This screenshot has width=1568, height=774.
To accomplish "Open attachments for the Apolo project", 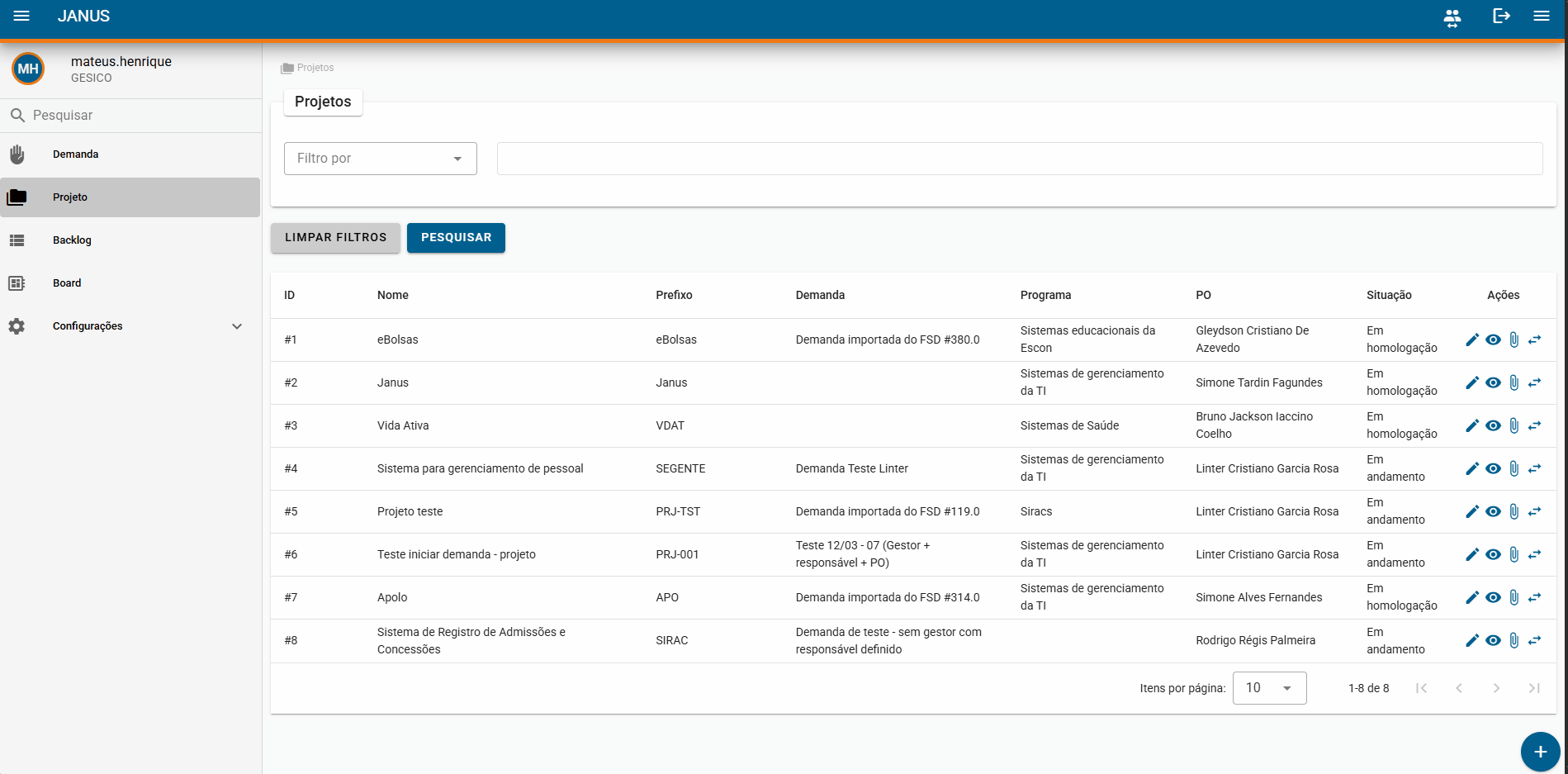I will click(1514, 597).
